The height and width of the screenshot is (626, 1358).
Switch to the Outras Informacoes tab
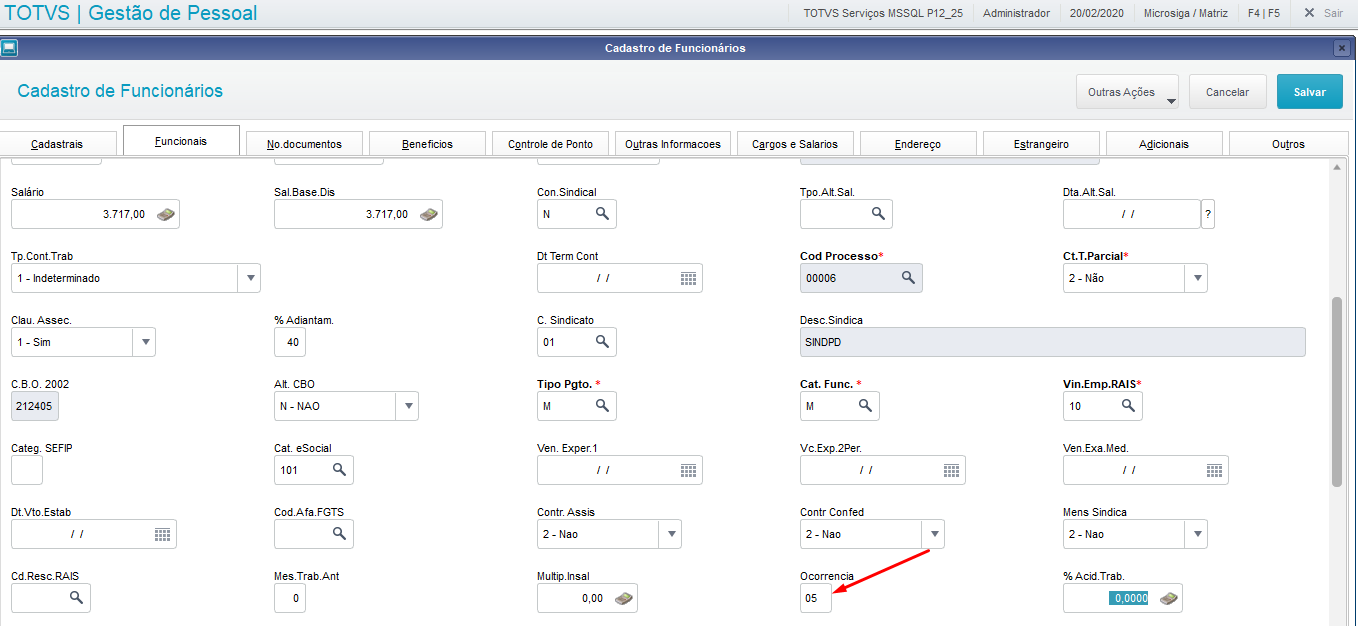pyautogui.click(x=673, y=144)
